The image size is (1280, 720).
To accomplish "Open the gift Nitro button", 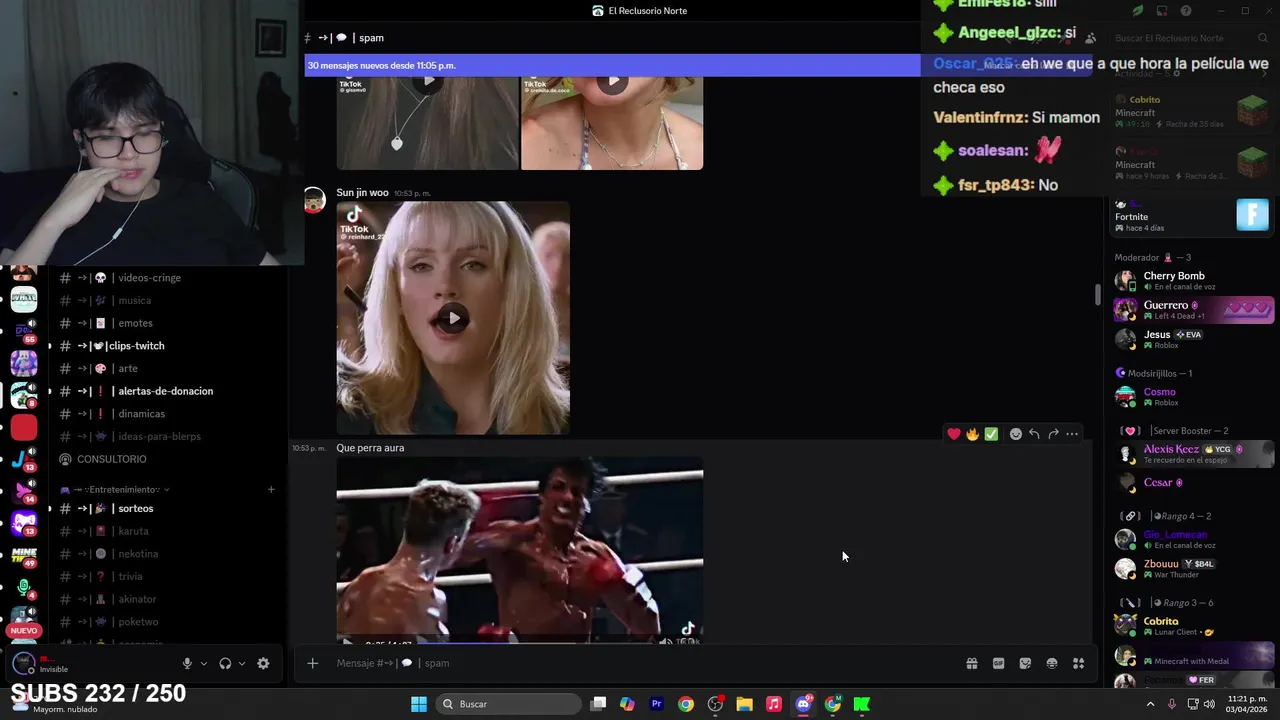I will 971,663.
